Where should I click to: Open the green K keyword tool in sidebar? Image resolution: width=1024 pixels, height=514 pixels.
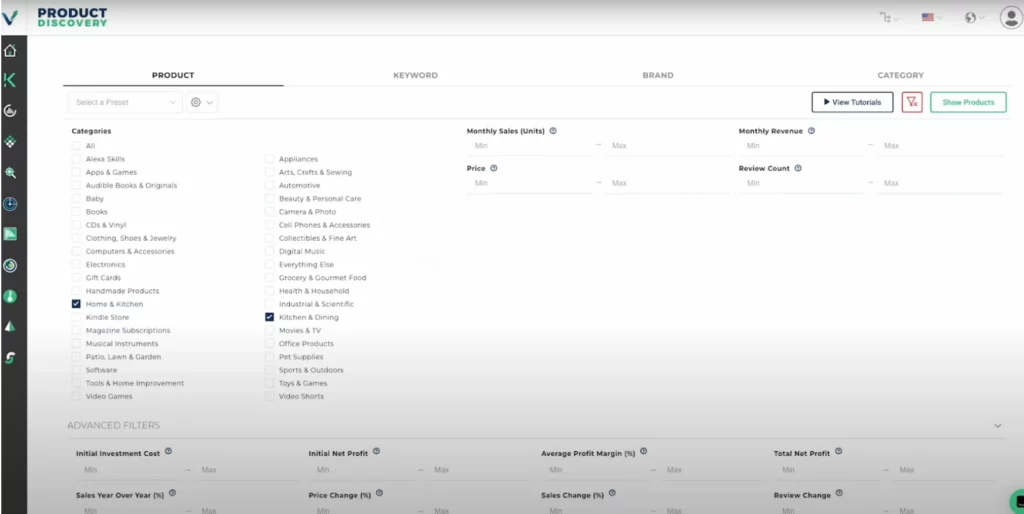pos(10,80)
